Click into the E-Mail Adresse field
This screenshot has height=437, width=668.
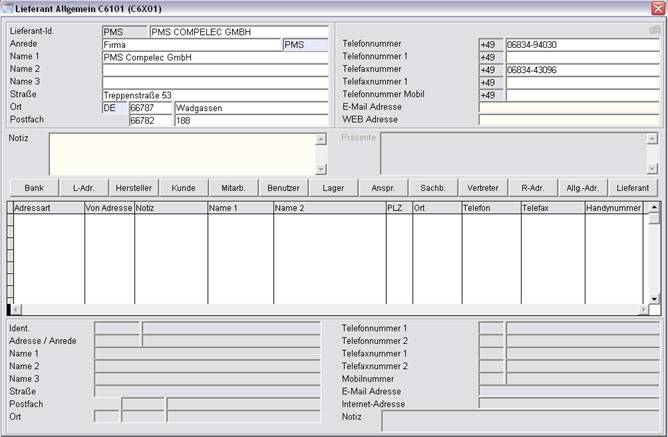(x=568, y=107)
